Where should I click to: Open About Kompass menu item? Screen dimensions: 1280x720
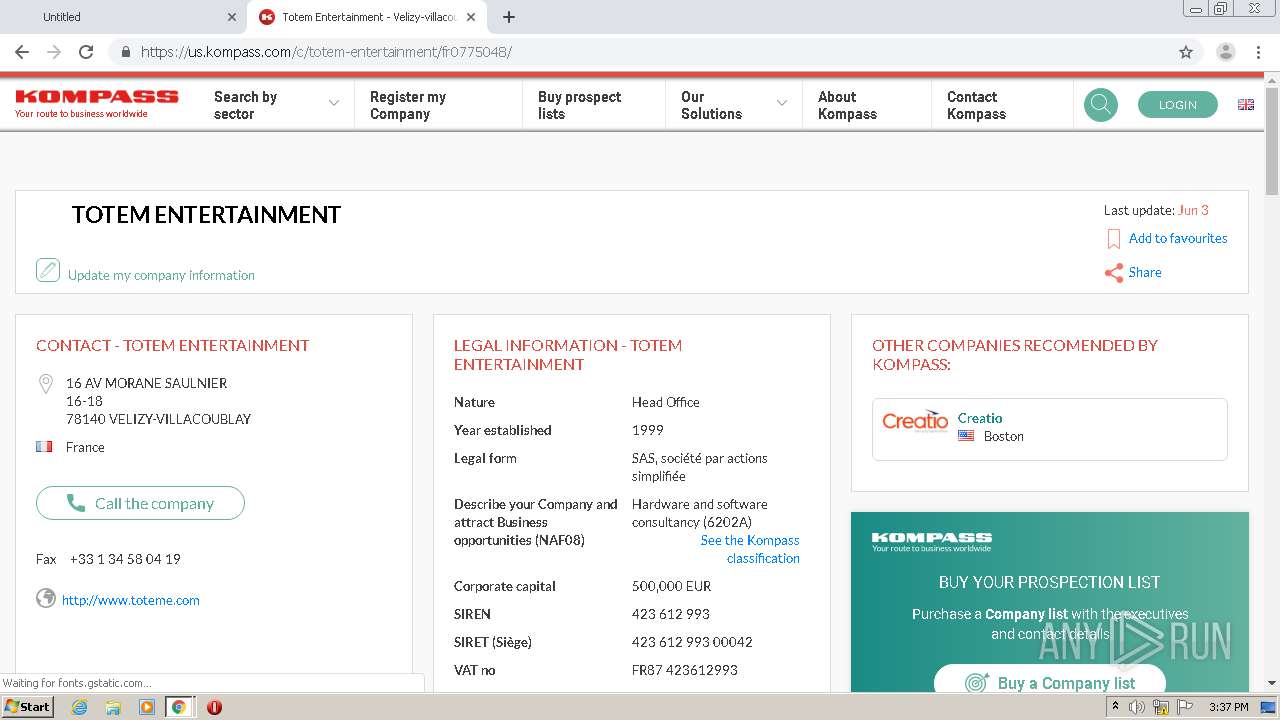click(847, 105)
